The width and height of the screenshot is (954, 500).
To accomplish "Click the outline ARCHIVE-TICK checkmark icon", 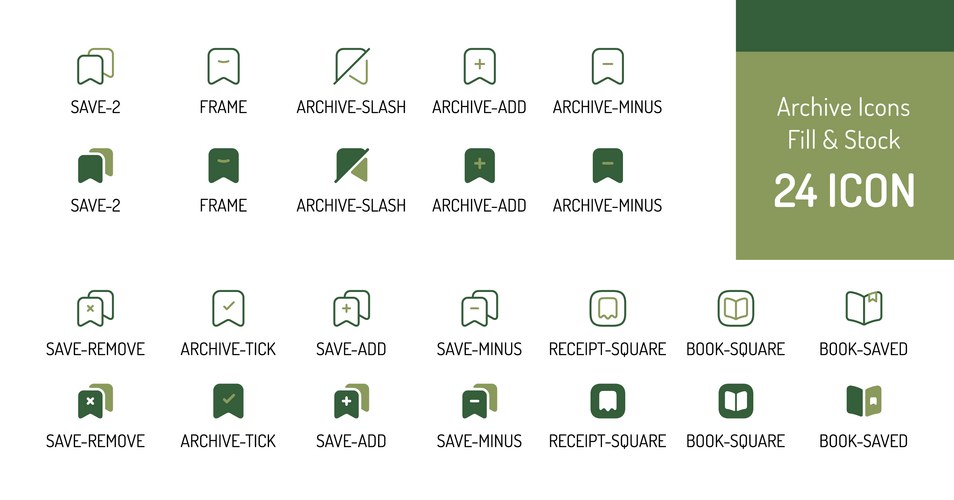I will point(228,308).
